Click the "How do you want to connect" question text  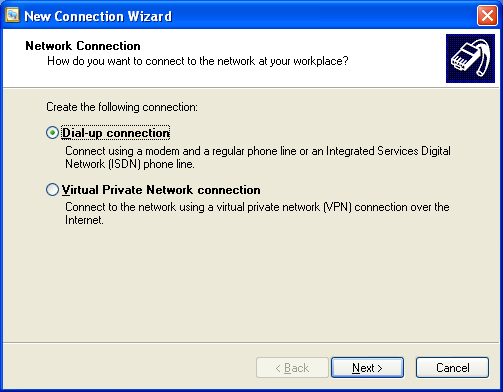coord(198,61)
